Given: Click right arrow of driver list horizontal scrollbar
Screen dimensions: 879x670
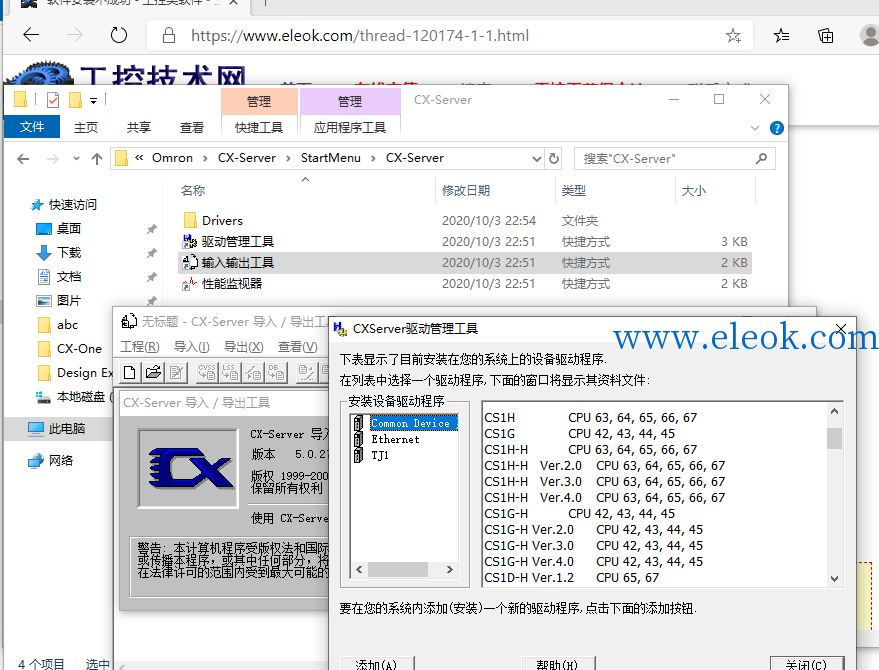Looking at the screenshot, I should click(450, 570).
